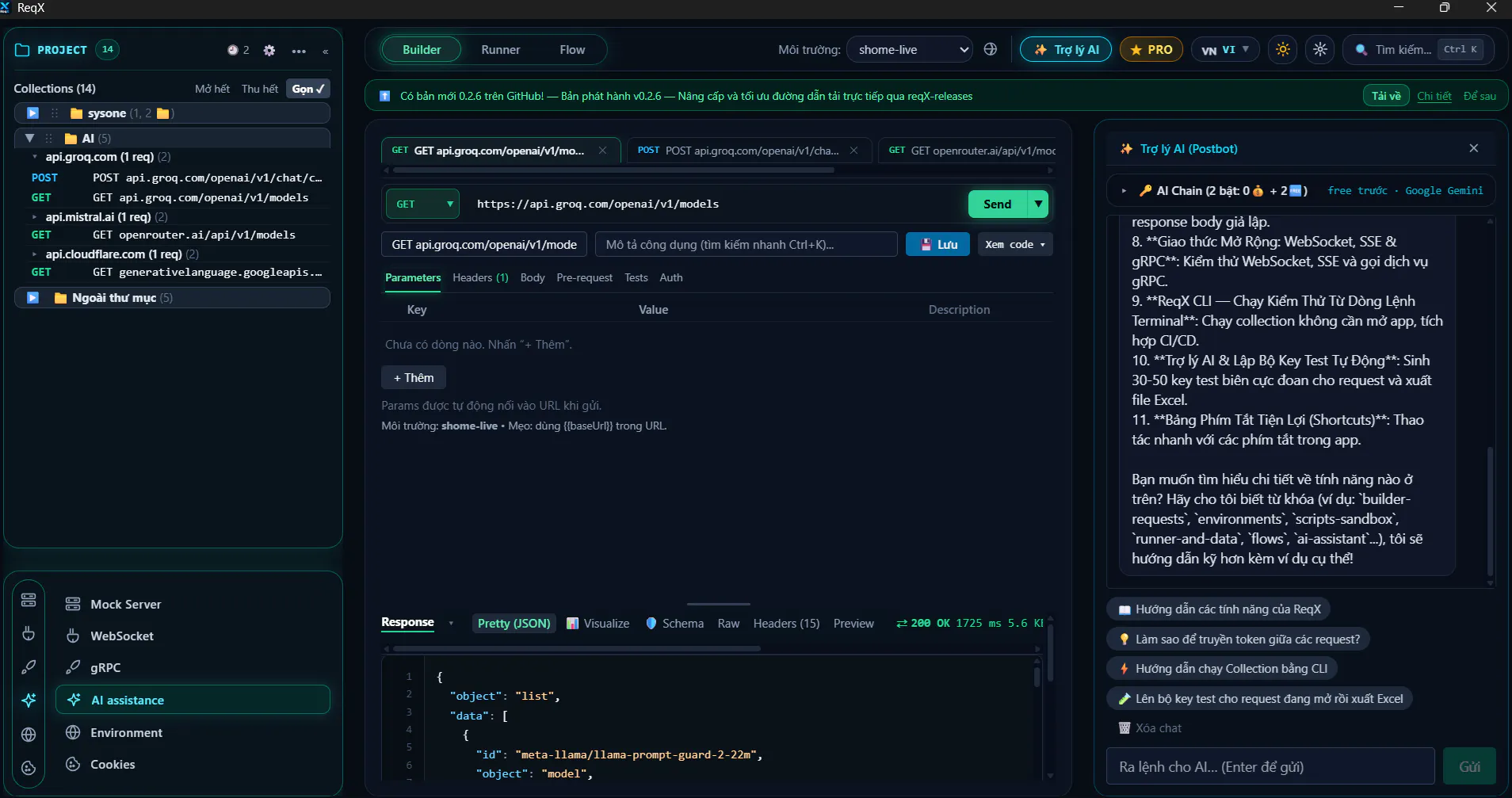The height and width of the screenshot is (798, 1512).
Task: Open the Headers (1) request tab
Action: pyautogui.click(x=480, y=278)
